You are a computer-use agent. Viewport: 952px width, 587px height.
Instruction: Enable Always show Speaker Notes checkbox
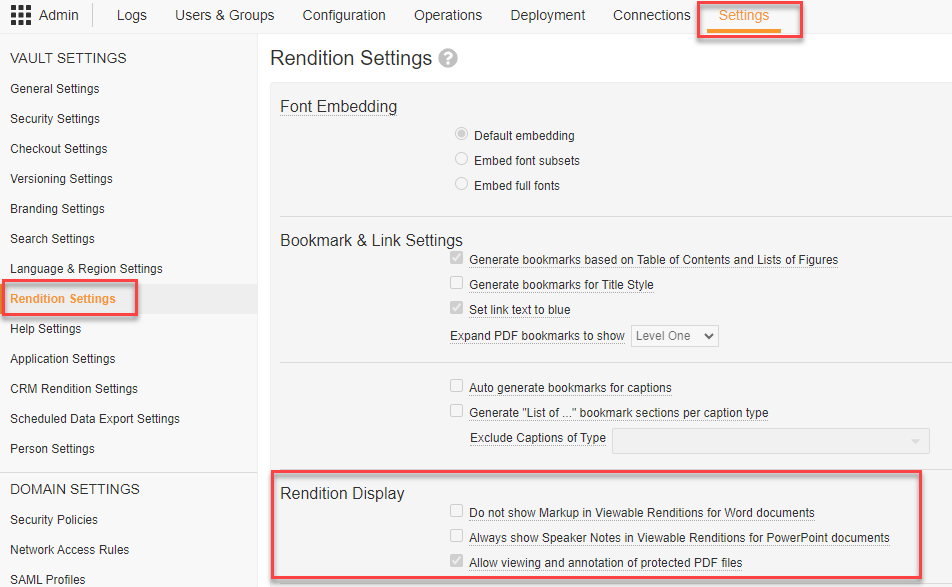tap(457, 537)
